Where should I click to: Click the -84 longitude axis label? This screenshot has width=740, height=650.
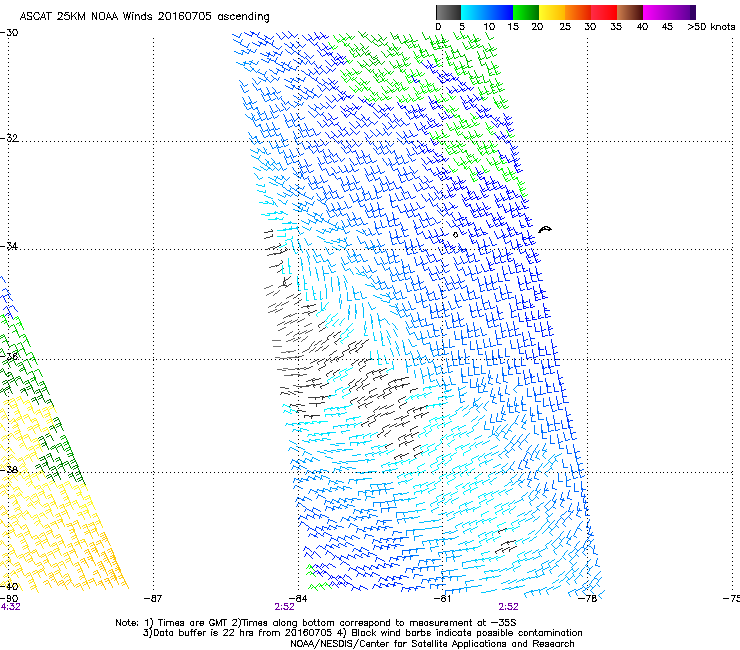pyautogui.click(x=298, y=599)
